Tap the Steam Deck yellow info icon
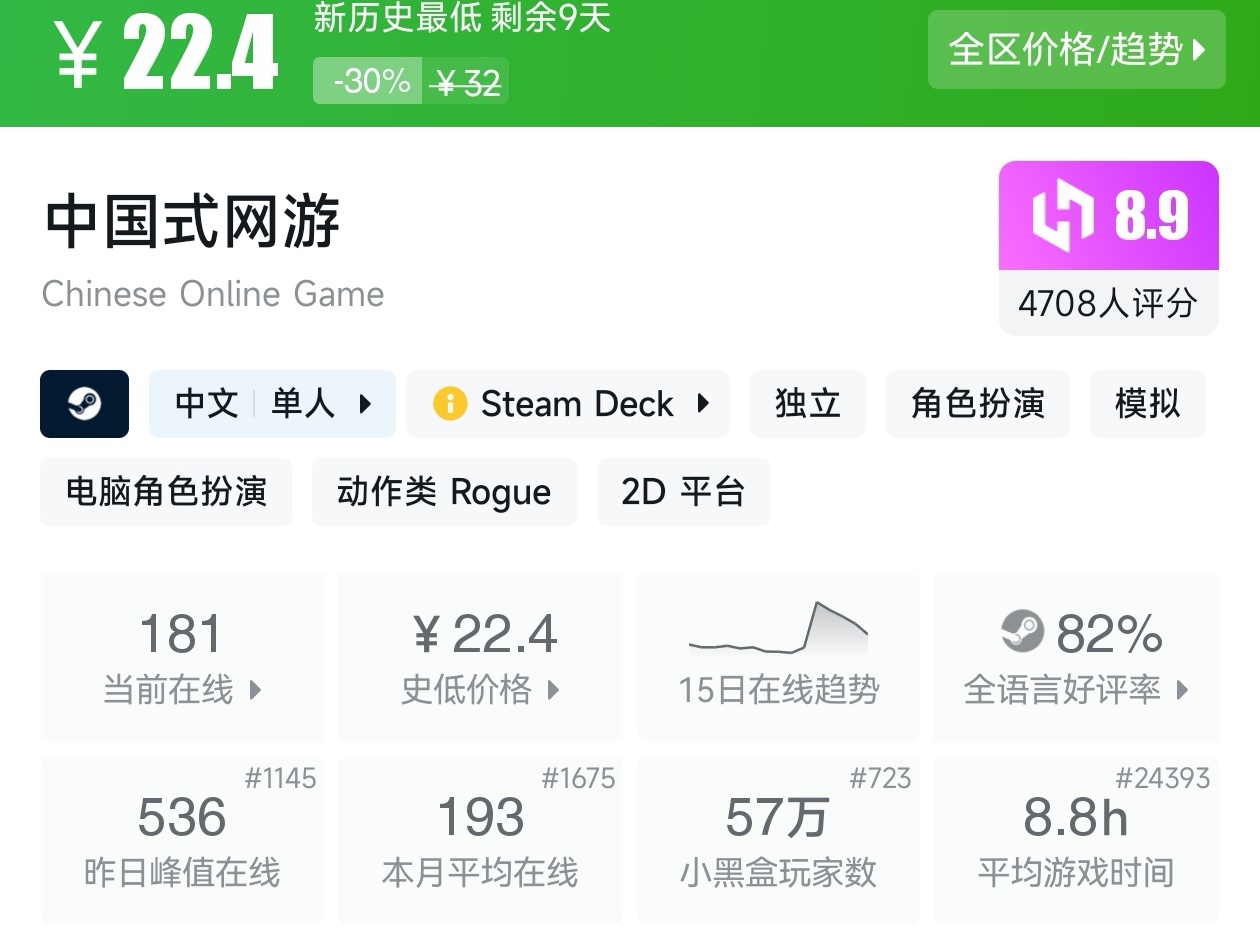Image resolution: width=1260 pixels, height=950 pixels. [x=450, y=404]
